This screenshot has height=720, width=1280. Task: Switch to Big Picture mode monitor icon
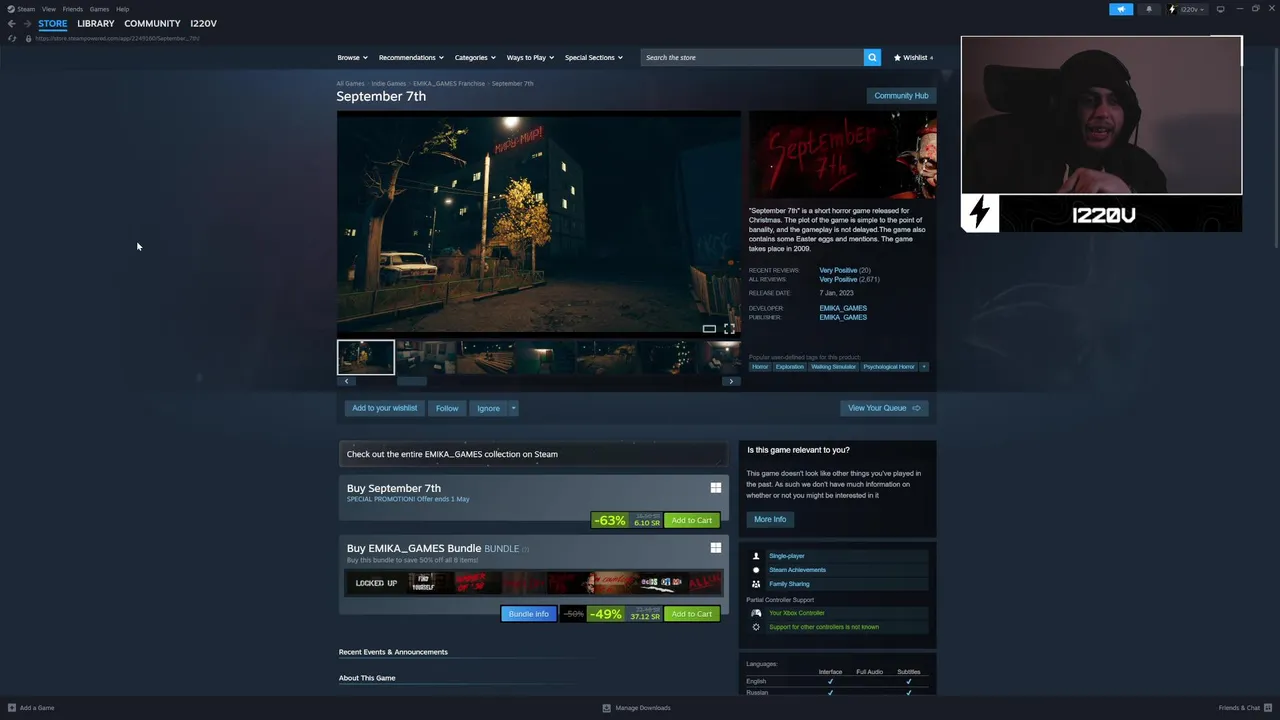point(1220,9)
